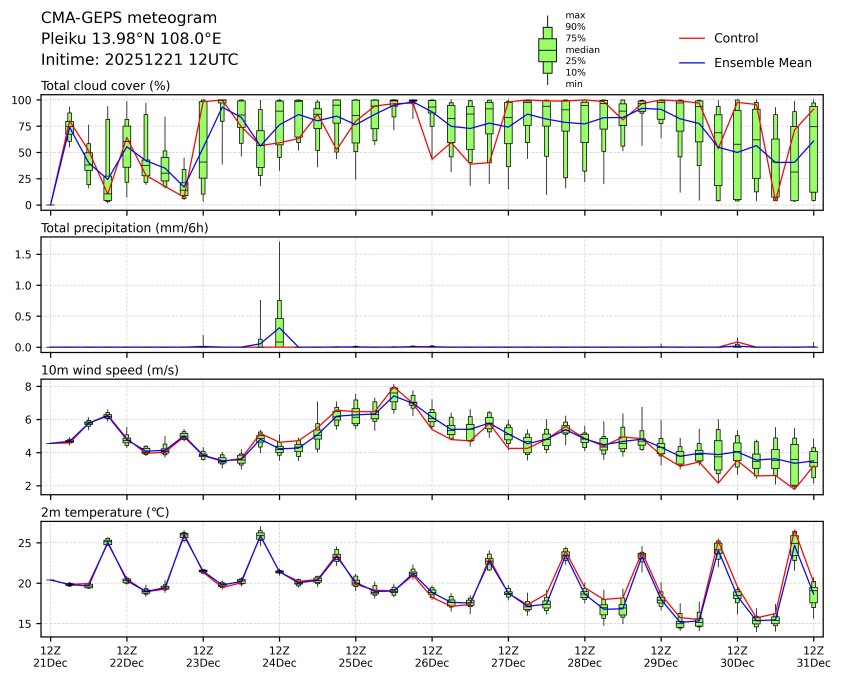Select the "Total precipitation (mm/6h)" panel title
842x680 pixels.
(x=123, y=228)
